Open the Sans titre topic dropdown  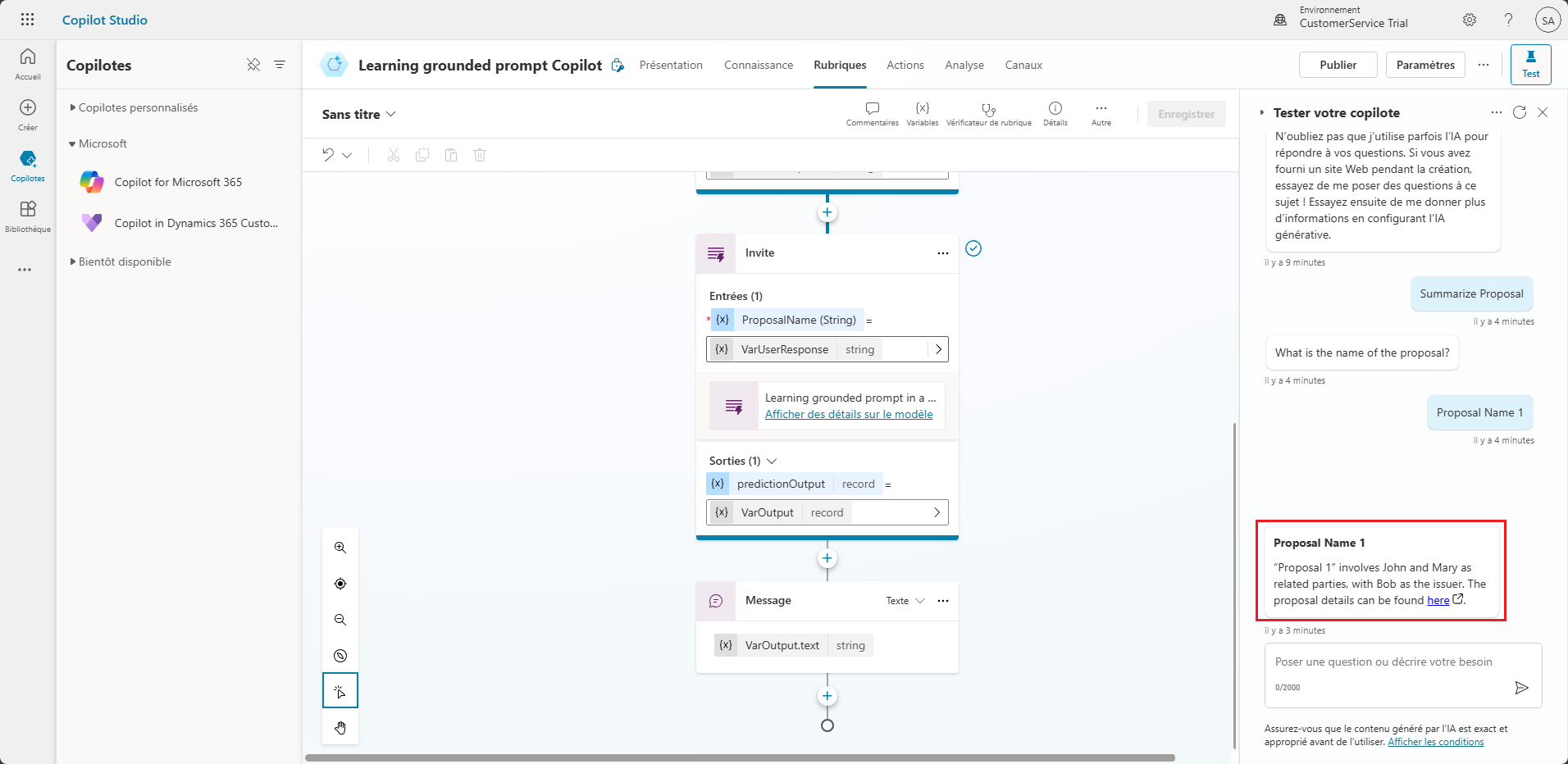[x=392, y=114]
